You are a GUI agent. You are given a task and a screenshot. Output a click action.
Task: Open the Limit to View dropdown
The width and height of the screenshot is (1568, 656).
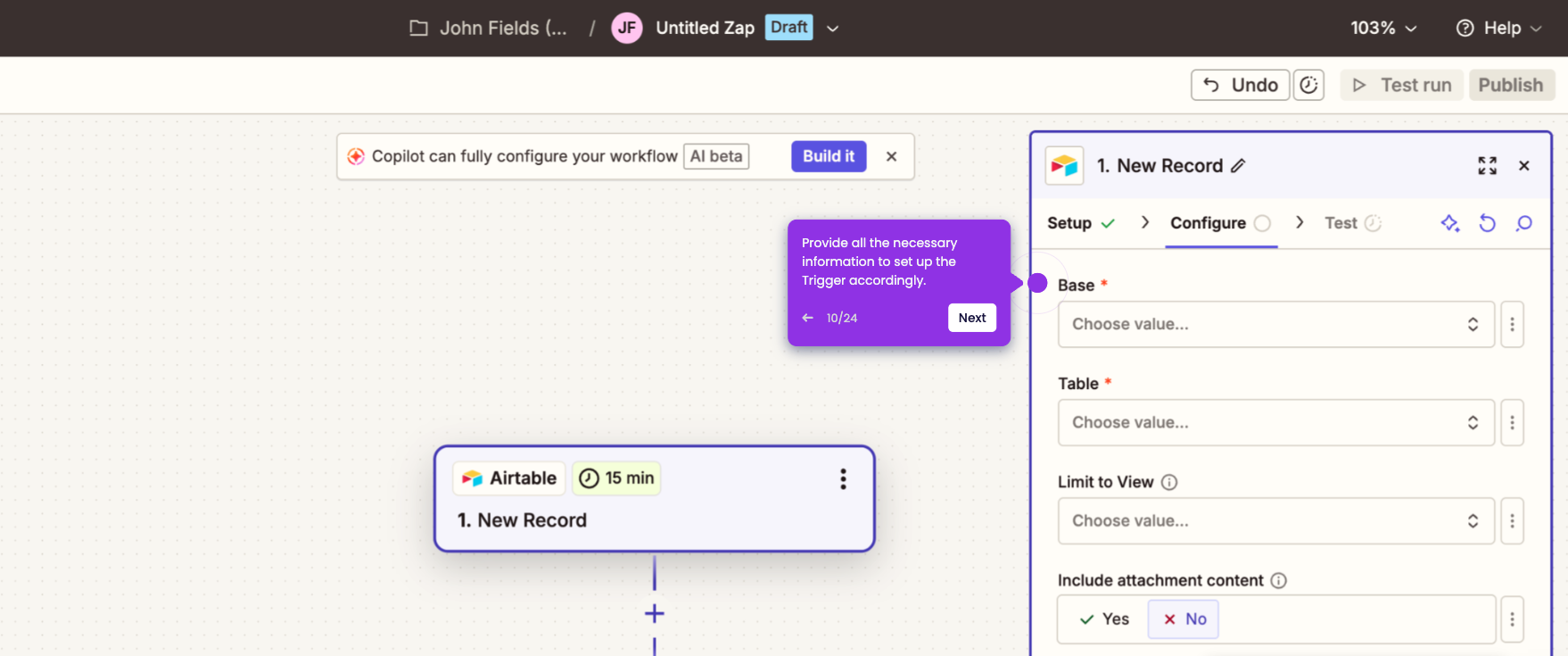[x=1275, y=520]
